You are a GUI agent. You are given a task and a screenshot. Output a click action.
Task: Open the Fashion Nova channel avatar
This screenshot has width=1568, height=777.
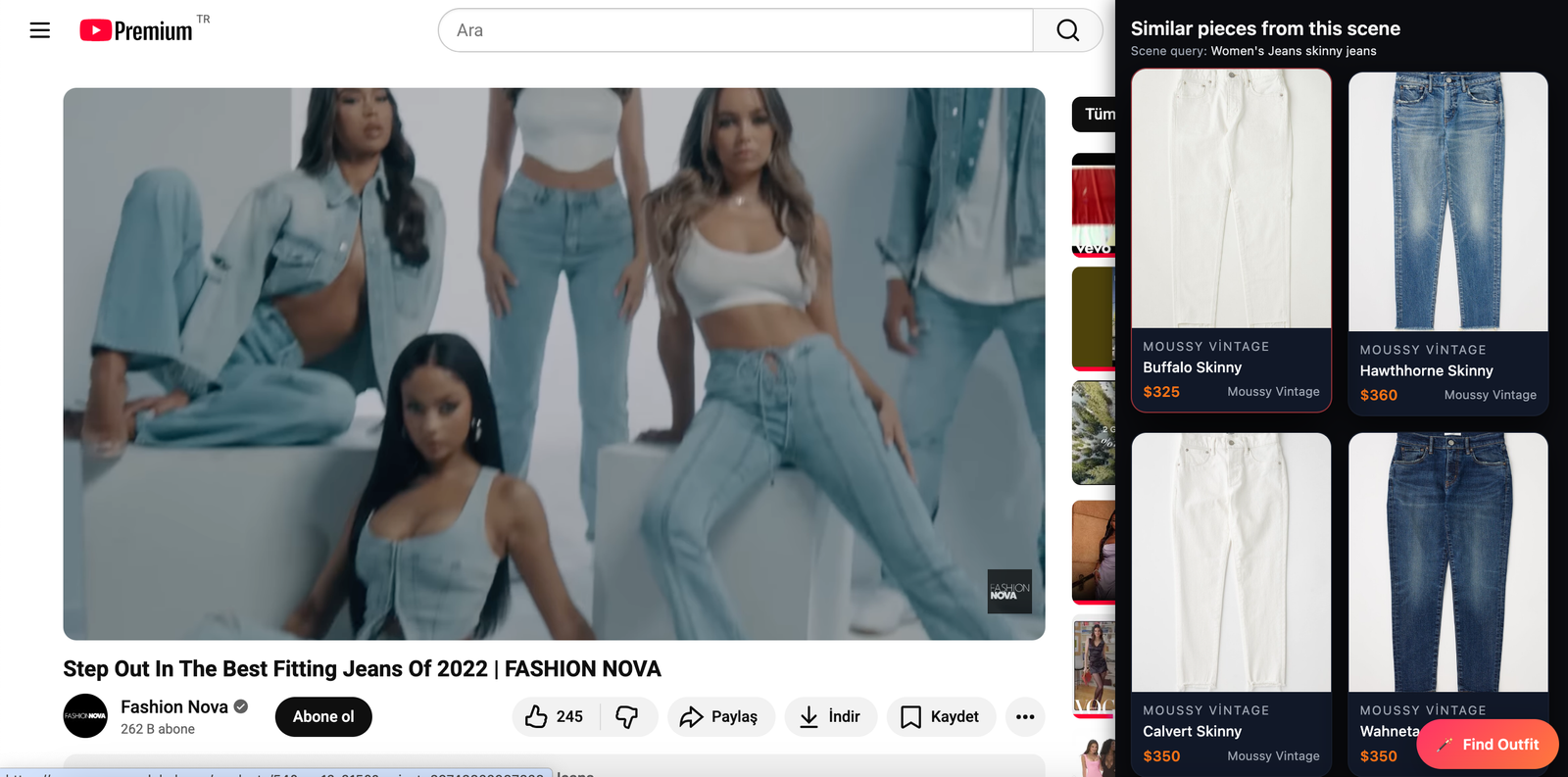point(85,716)
